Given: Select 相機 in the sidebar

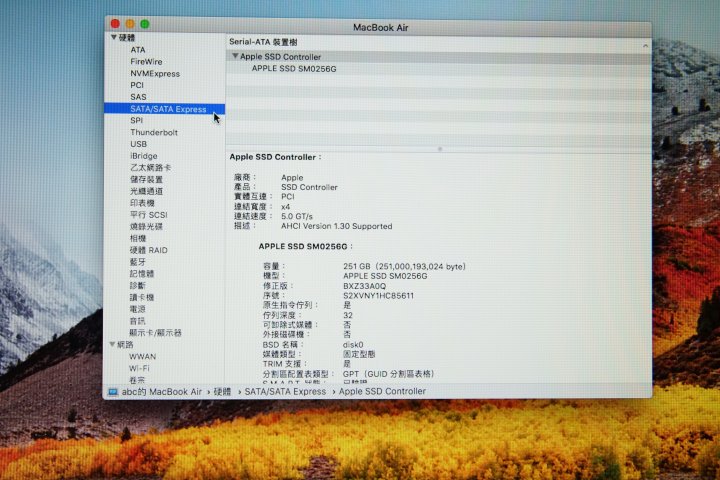Looking at the screenshot, I should pyautogui.click(x=138, y=238).
